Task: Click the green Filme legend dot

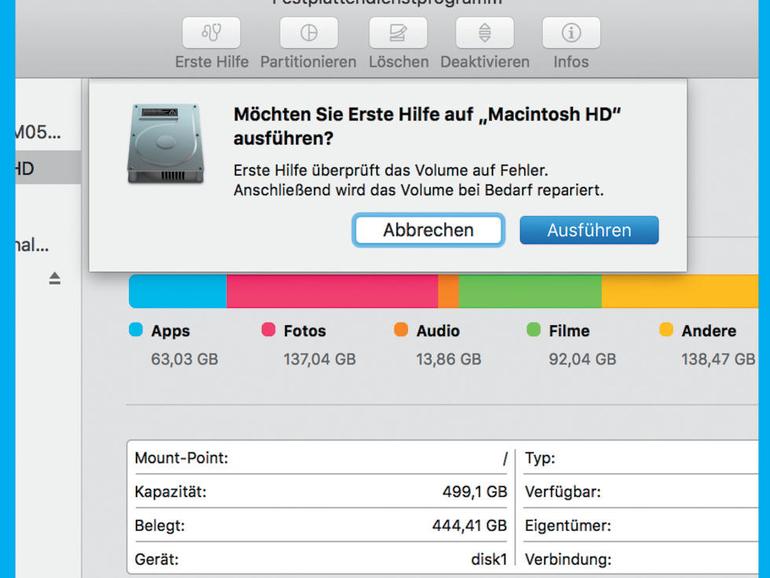Action: click(533, 330)
